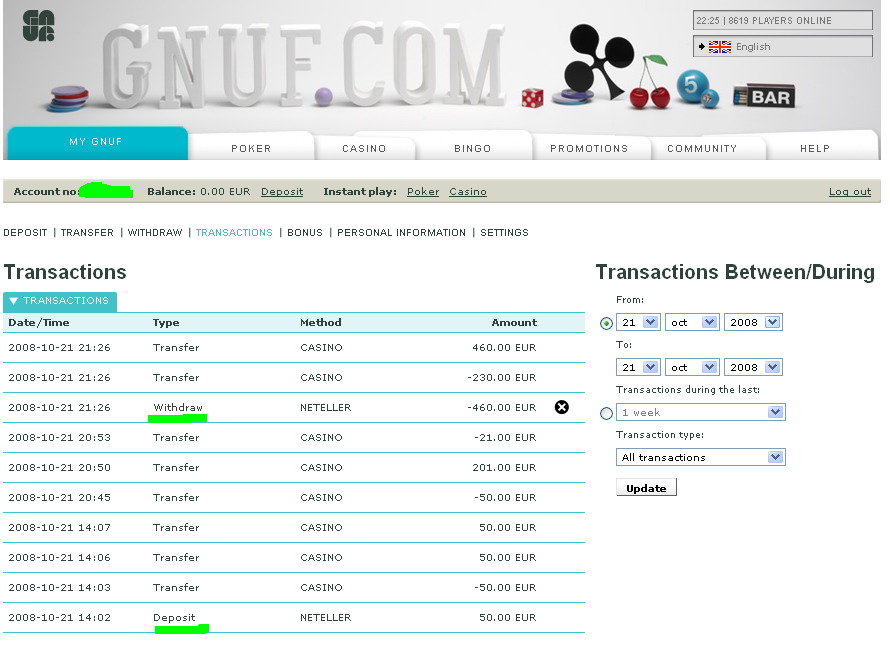The width and height of the screenshot is (890, 656).
Task: Open the CASINO tab
Action: pyautogui.click(x=364, y=148)
